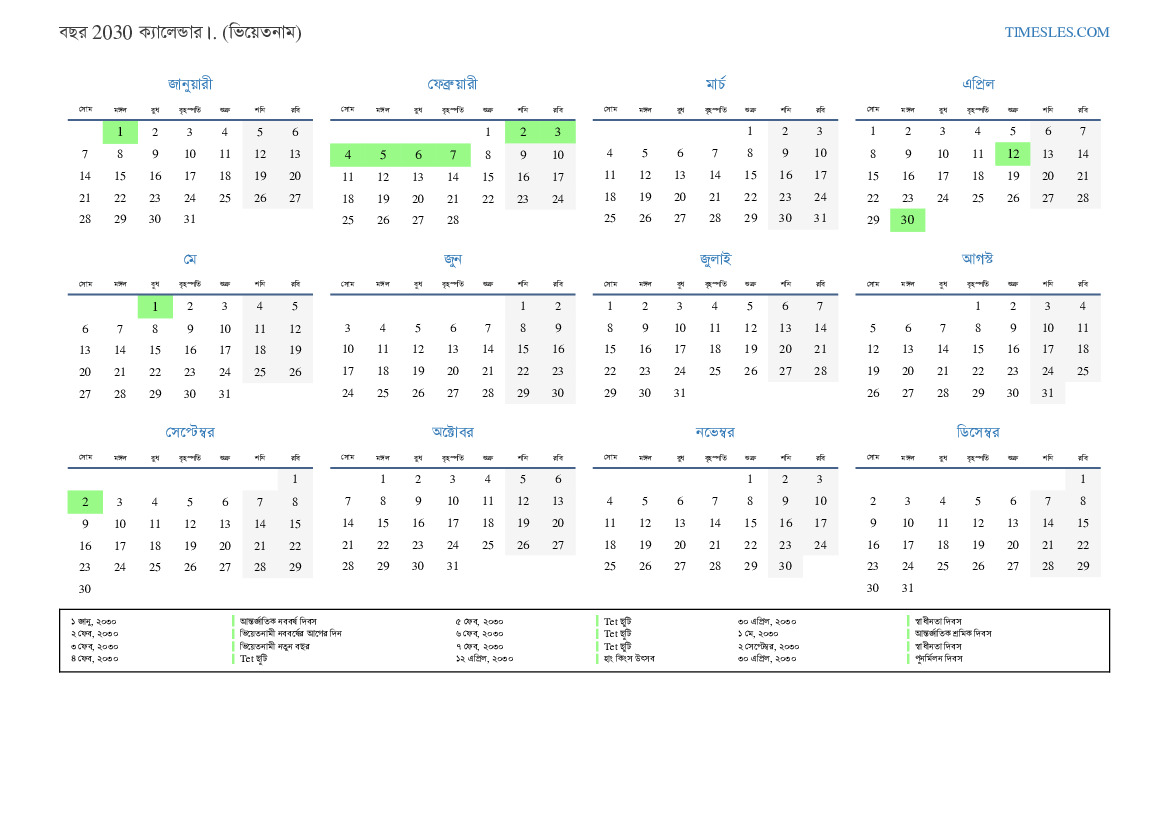1169x827 pixels.
Task: Click legend date '১ জানু, ২০৩০'
Action: [94, 621]
